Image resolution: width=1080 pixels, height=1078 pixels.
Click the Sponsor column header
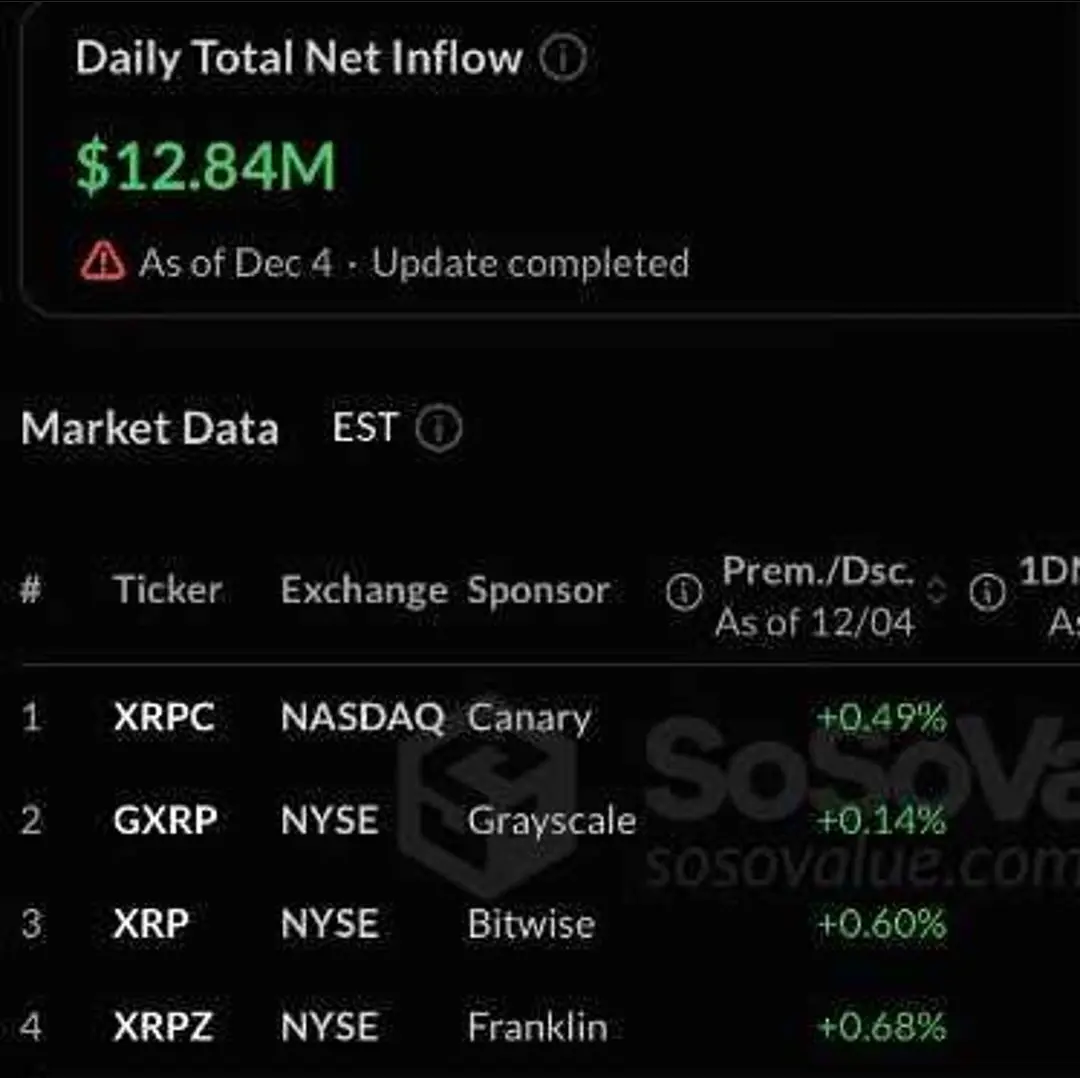[539, 591]
